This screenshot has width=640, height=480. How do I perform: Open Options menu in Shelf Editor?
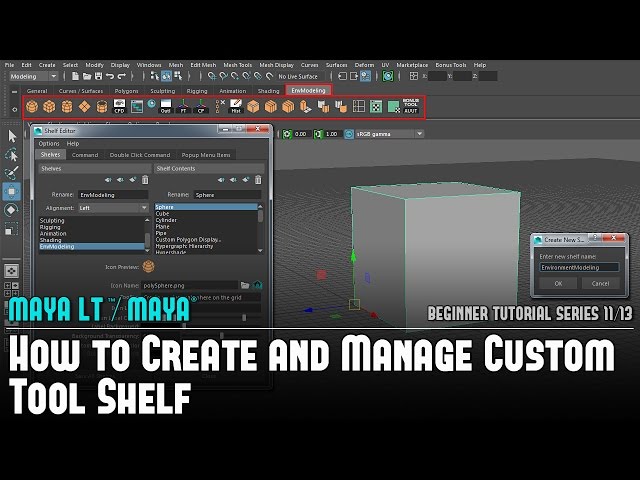coord(49,144)
